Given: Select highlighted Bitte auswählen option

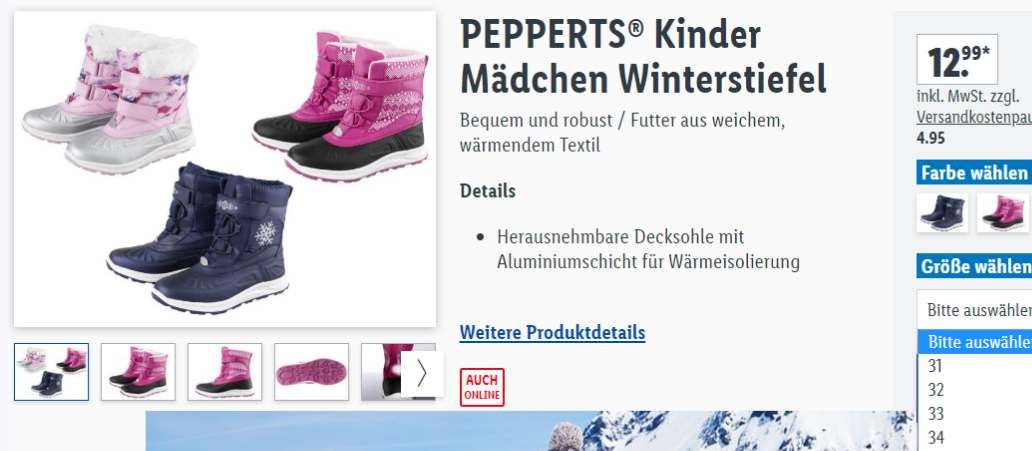Looking at the screenshot, I should [975, 342].
